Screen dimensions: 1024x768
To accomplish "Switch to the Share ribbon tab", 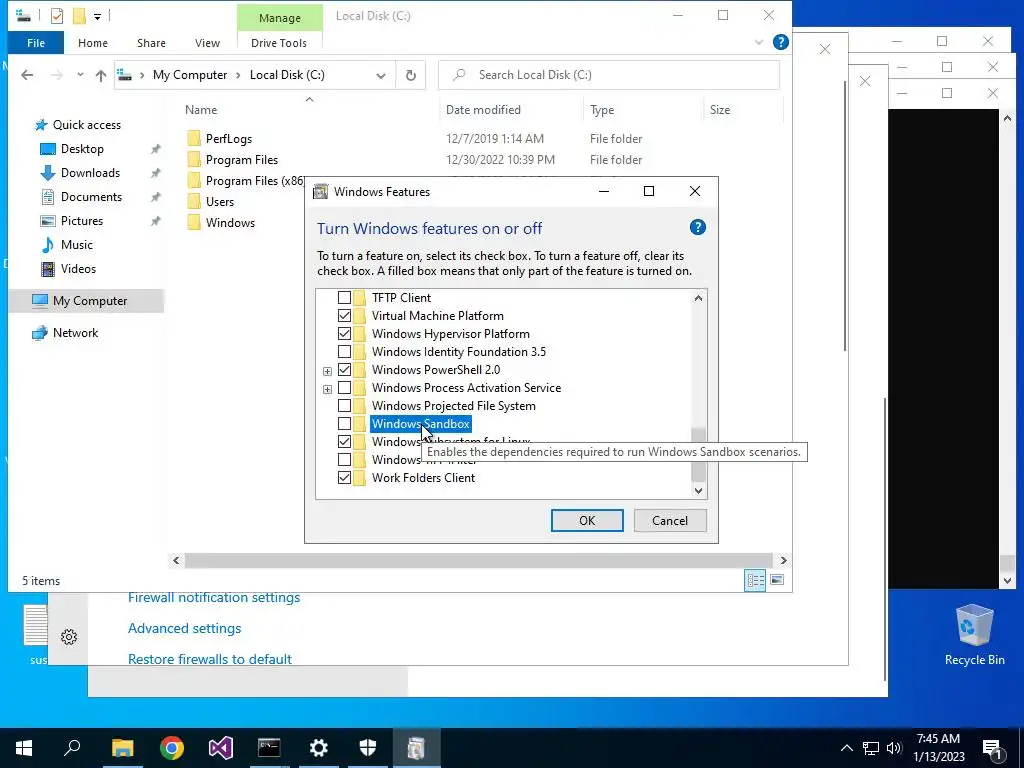I will point(151,43).
